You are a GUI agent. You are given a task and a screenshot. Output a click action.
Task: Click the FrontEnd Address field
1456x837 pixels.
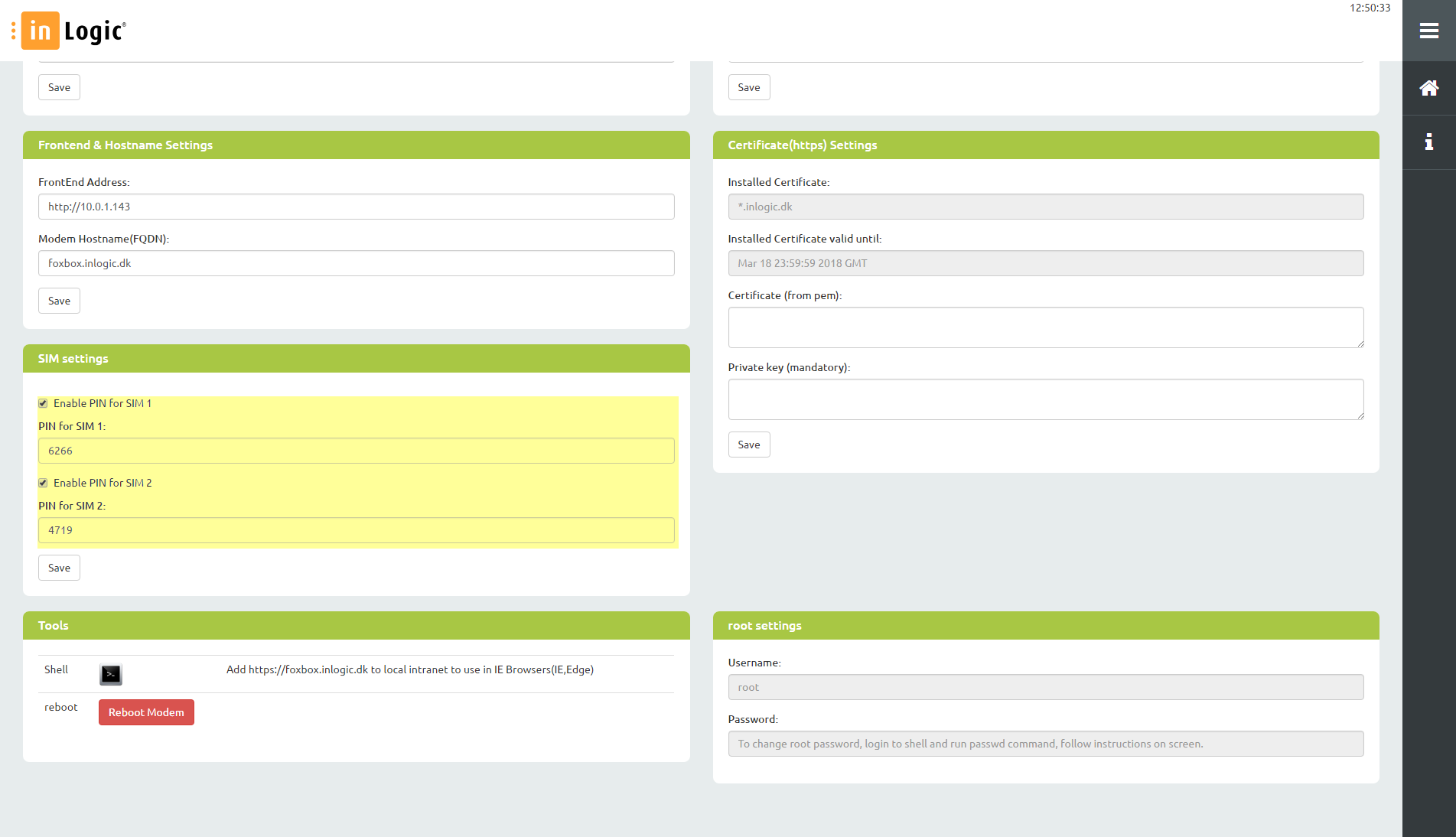356,207
